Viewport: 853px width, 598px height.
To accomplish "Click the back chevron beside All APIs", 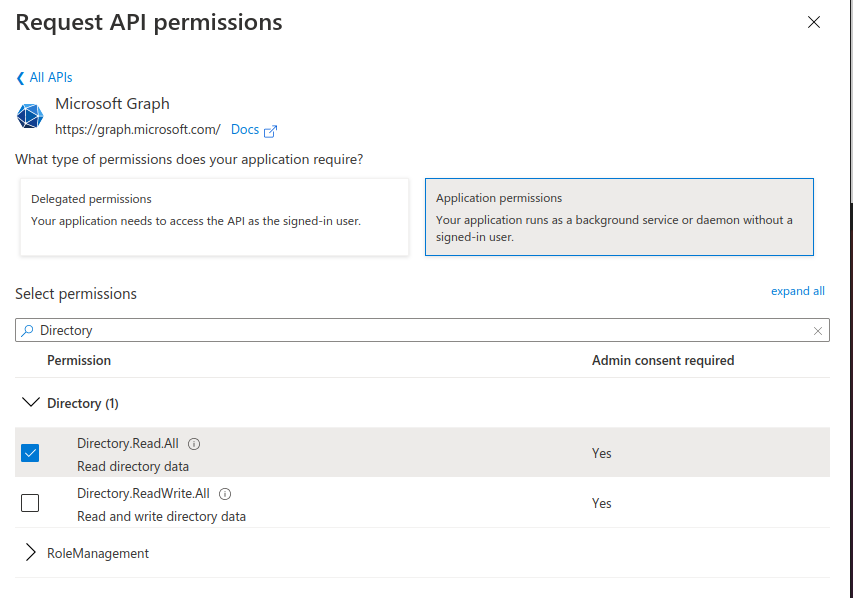I will pyautogui.click(x=20, y=78).
